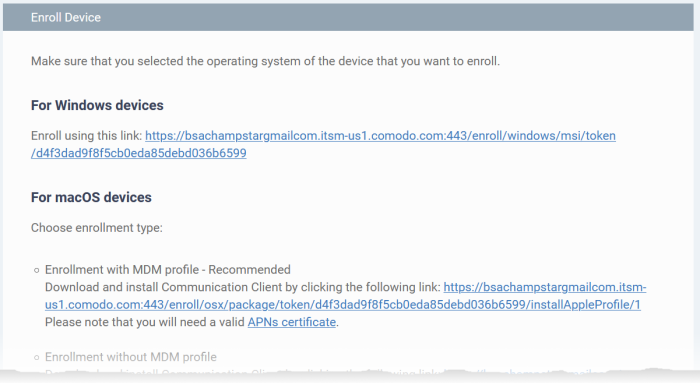Select the For Windows devices heading
Viewport: 700px width, 383px height.
click(97, 105)
